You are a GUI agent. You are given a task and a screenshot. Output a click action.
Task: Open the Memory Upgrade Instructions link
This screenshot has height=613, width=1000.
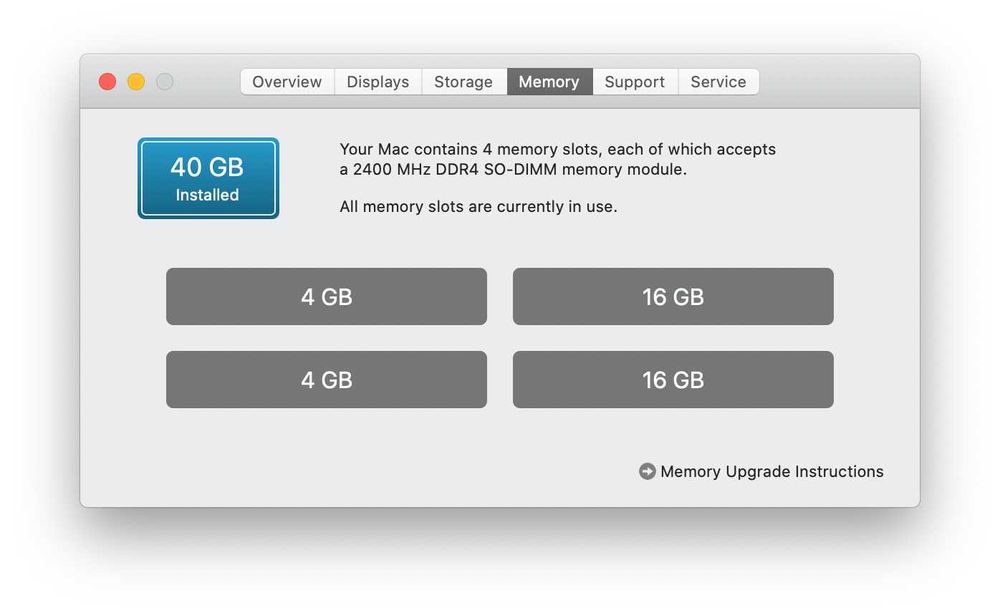[x=772, y=471]
